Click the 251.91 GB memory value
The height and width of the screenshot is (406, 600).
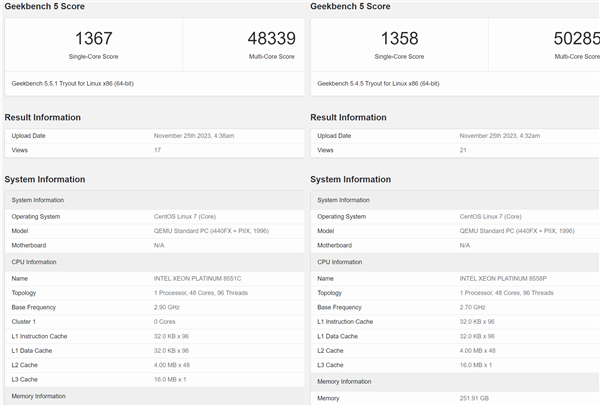click(x=477, y=398)
